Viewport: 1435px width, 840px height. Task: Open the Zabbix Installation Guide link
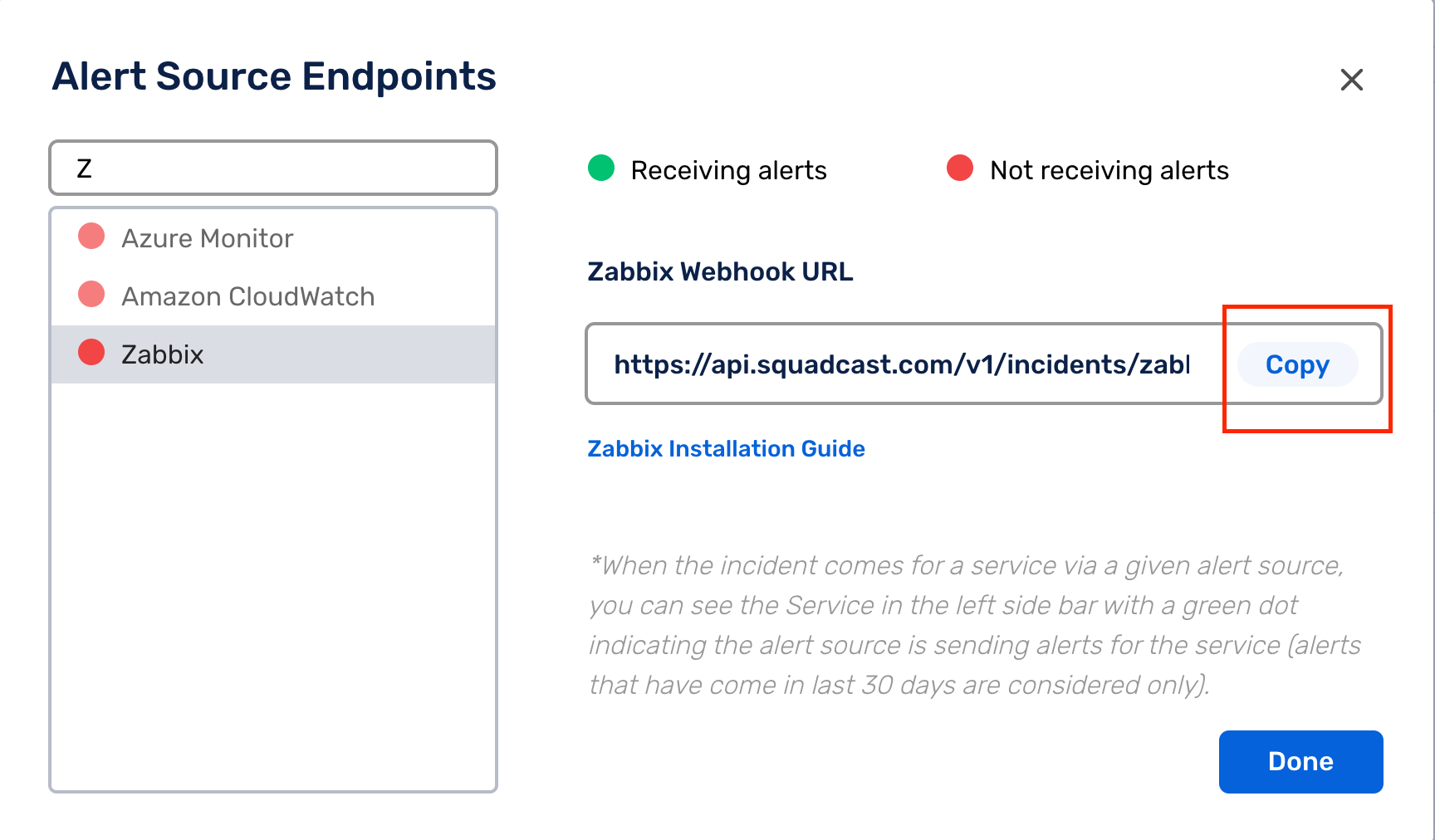click(x=726, y=449)
